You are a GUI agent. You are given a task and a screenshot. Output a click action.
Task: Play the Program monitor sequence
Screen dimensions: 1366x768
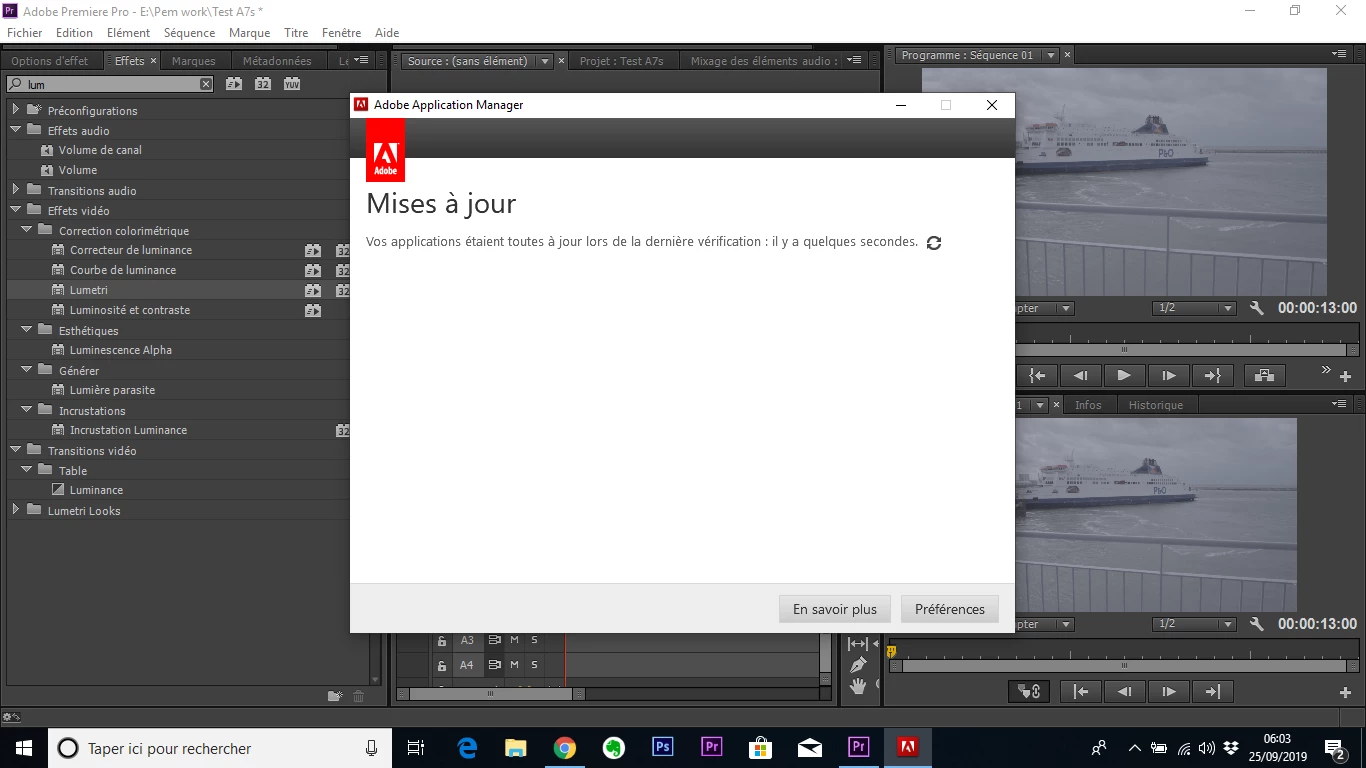[1124, 375]
